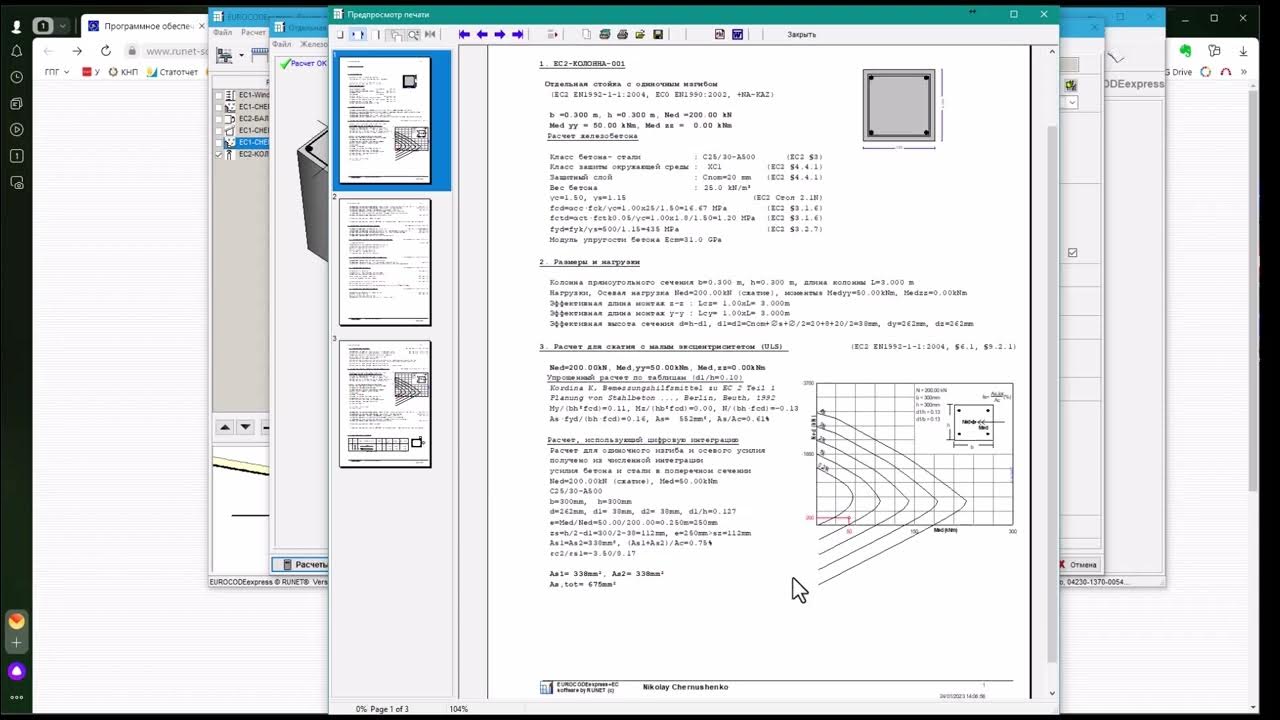
Task: Expand hidden bookmarks chevron
Action: point(1246,72)
